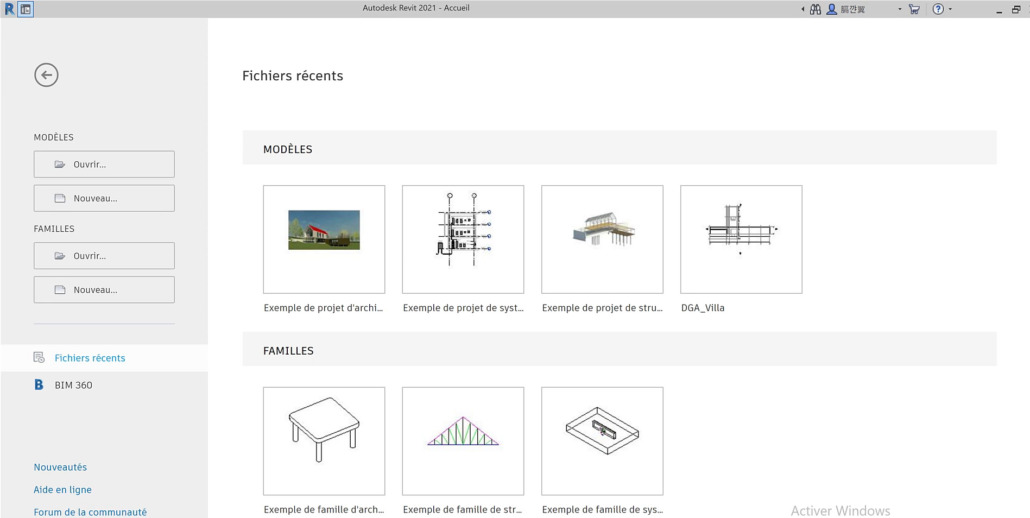Screen dimensions: 1030x518
Task: Click the help question mark icon
Action: pos(938,9)
